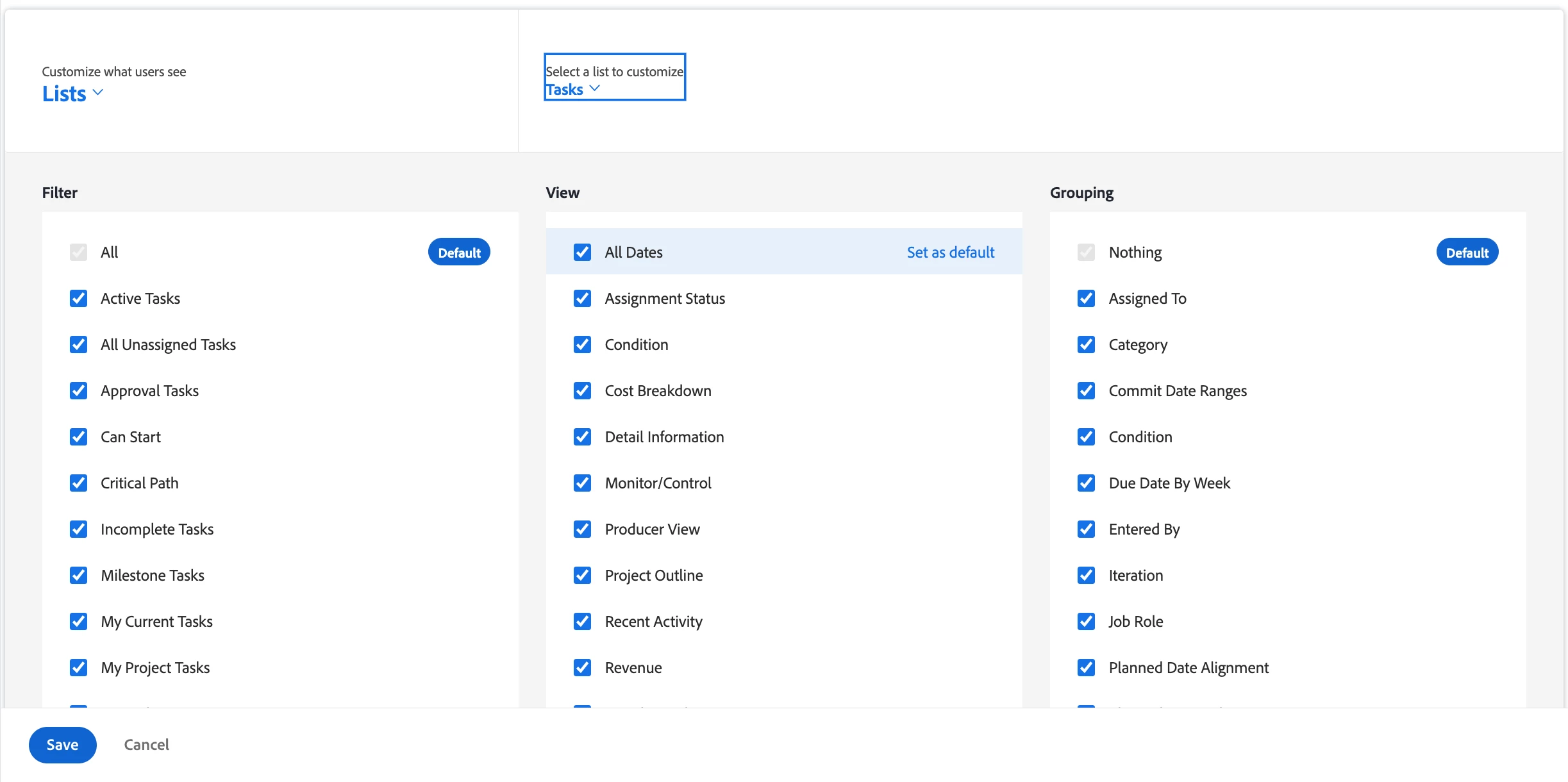Viewport: 1568px width, 782px height.
Task: Click the Default badge beside Nothing grouping
Action: pos(1467,253)
